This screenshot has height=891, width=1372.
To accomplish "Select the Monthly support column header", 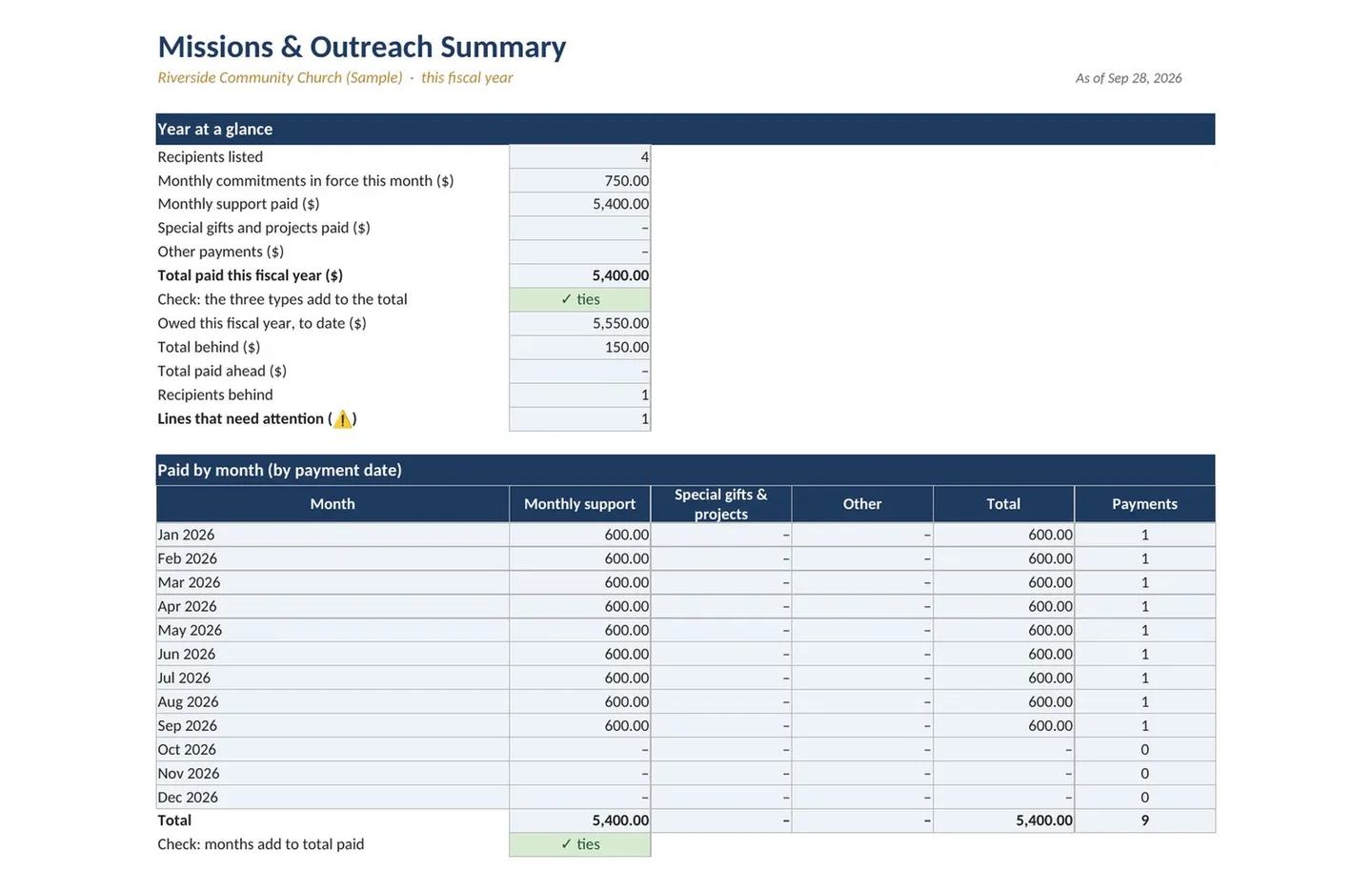I will (x=580, y=504).
